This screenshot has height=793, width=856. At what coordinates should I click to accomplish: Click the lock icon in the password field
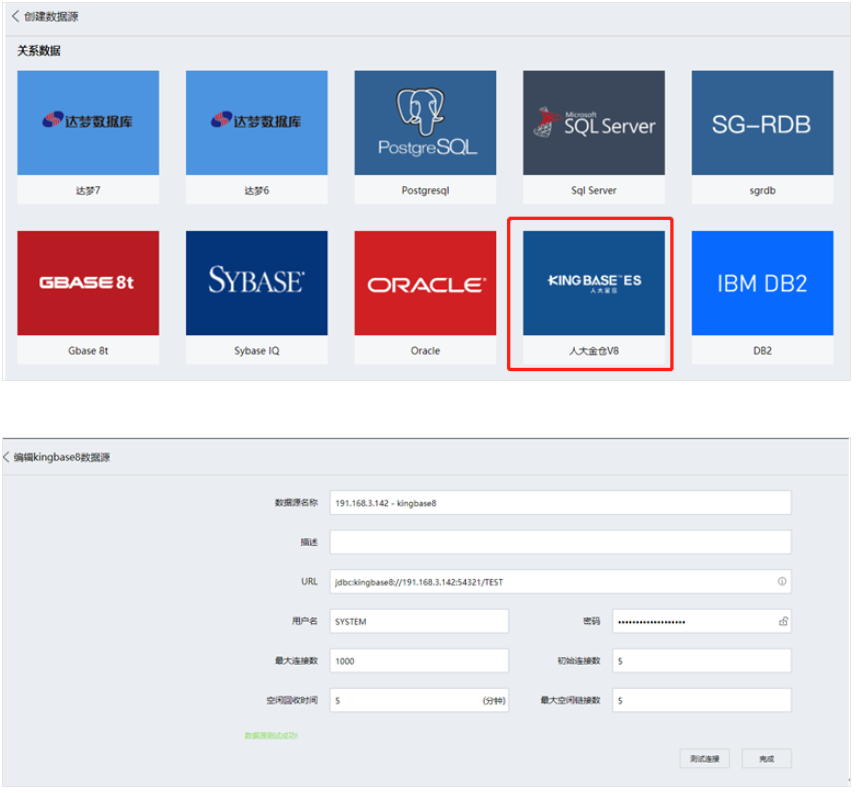point(783,621)
